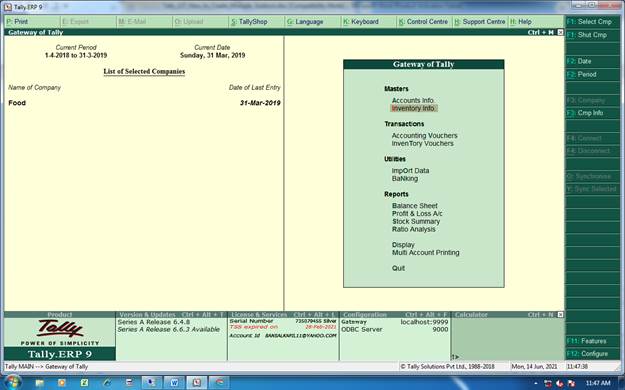Select Accounts Info menu entry
This screenshot has height=390, width=625.
click(413, 100)
